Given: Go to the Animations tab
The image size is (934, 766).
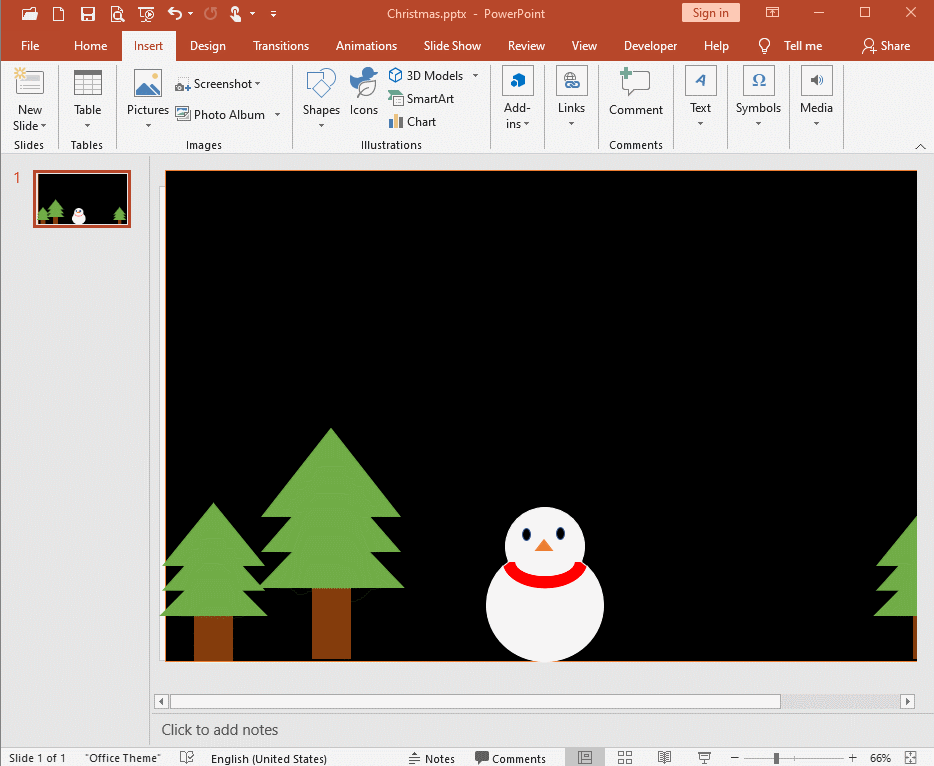Looking at the screenshot, I should point(366,46).
